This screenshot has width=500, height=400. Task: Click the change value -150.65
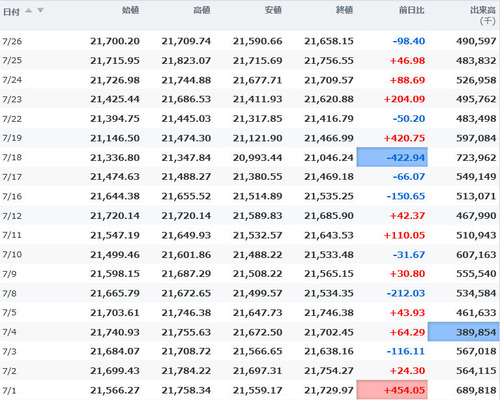click(x=406, y=196)
